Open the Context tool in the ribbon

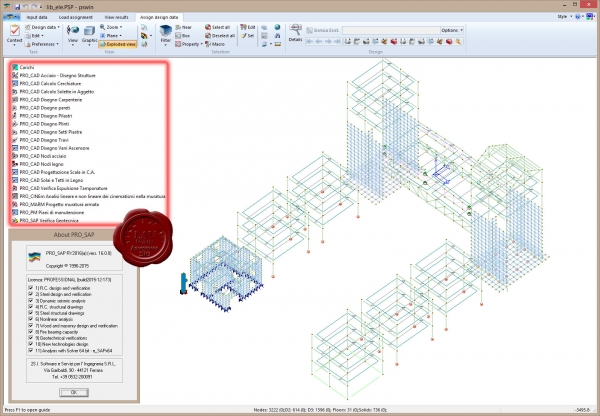pyautogui.click(x=15, y=34)
